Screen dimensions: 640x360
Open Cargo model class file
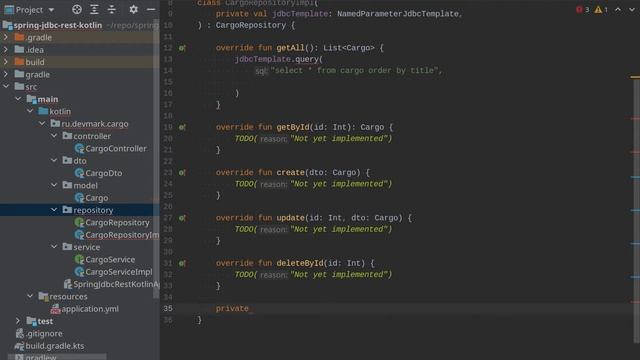[x=97, y=198]
